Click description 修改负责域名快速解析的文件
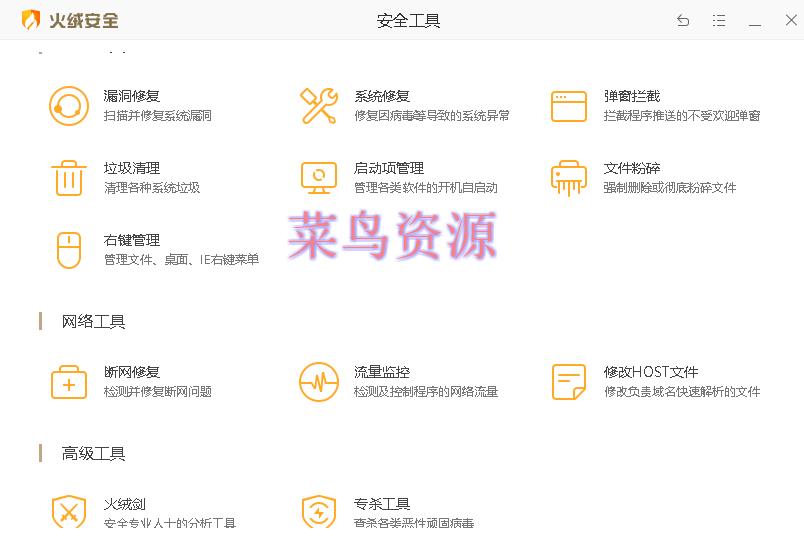Image resolution: width=804 pixels, height=536 pixels. click(x=682, y=392)
